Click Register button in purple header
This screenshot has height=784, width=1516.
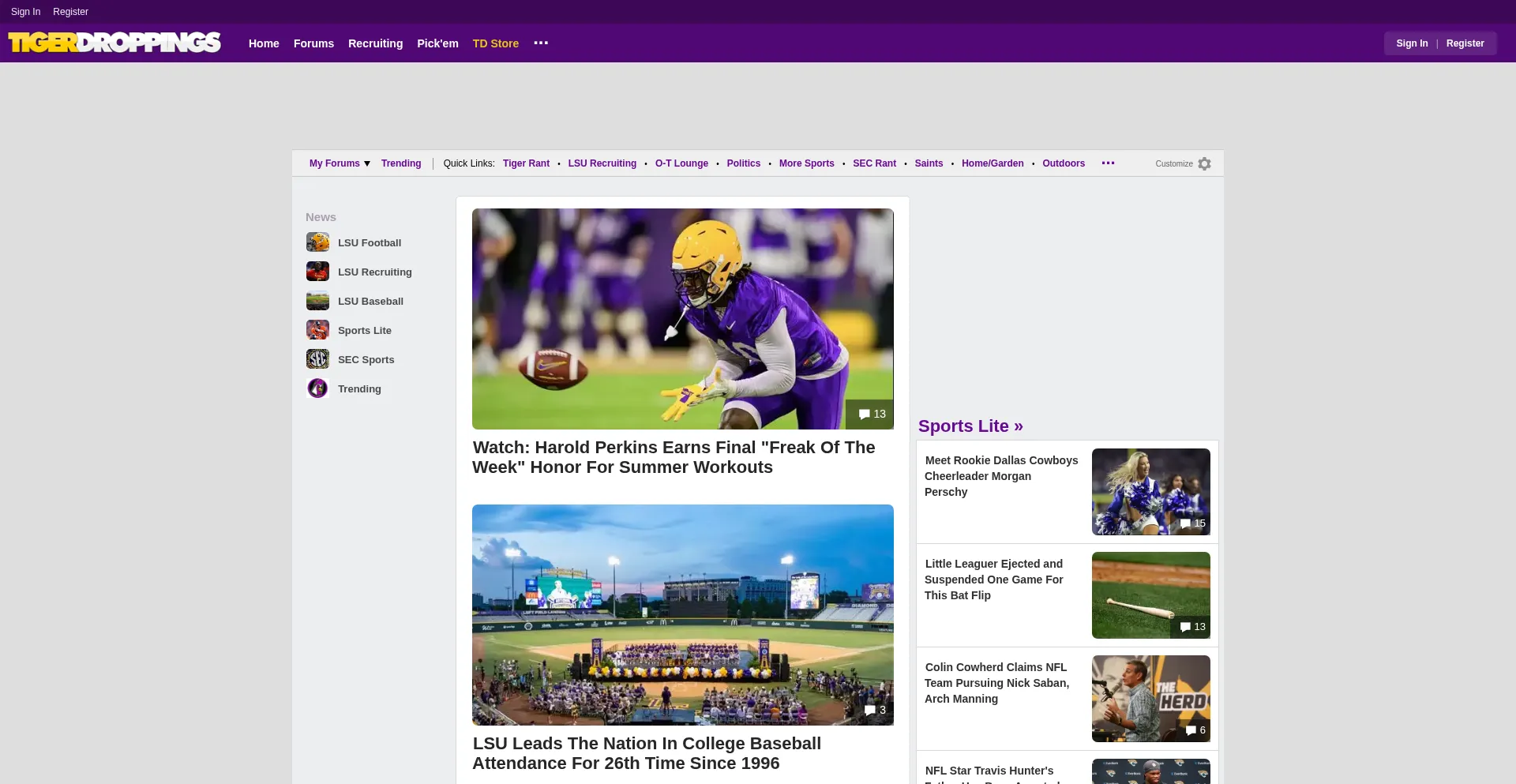[x=1465, y=43]
